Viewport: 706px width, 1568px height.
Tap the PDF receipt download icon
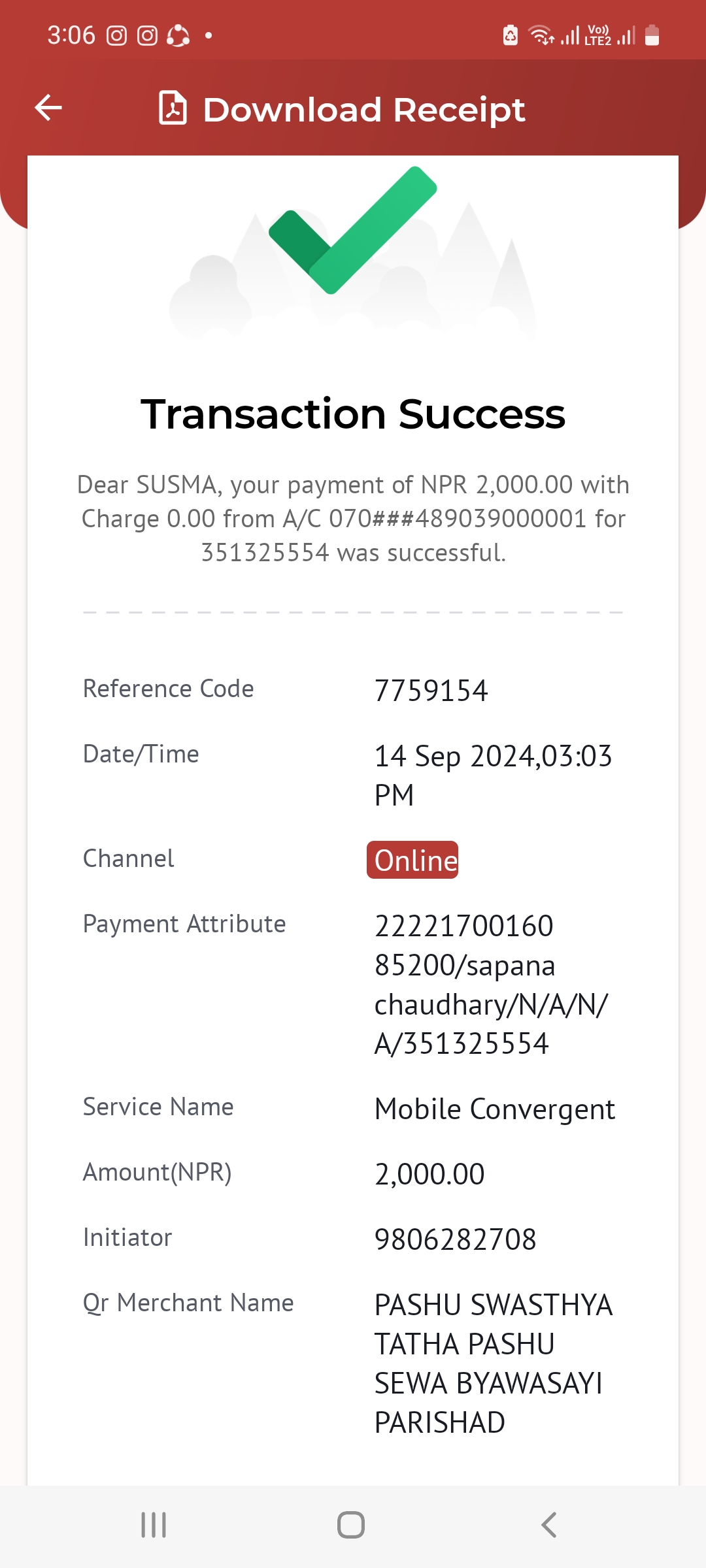click(x=173, y=108)
